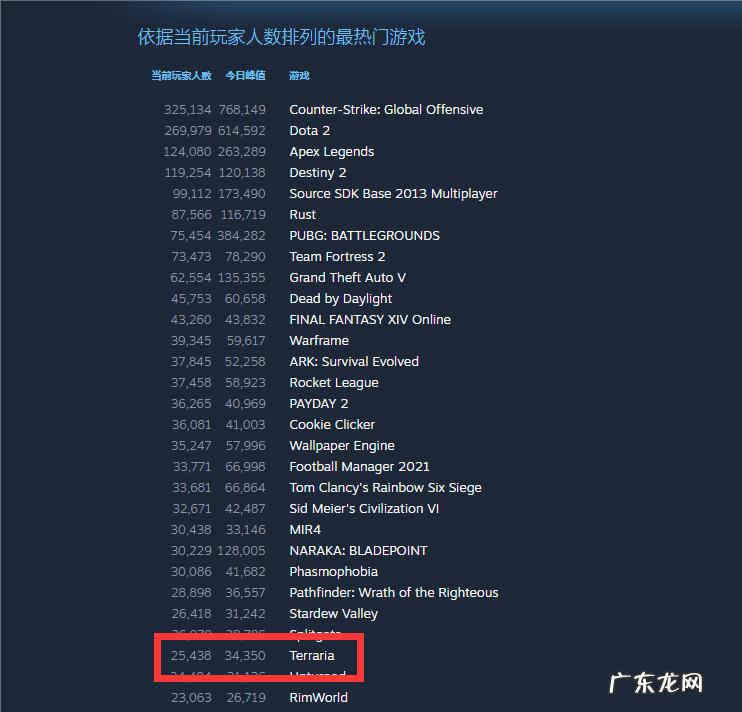Open the Dota 2 game link
Screen dimensions: 742x712
(x=309, y=131)
